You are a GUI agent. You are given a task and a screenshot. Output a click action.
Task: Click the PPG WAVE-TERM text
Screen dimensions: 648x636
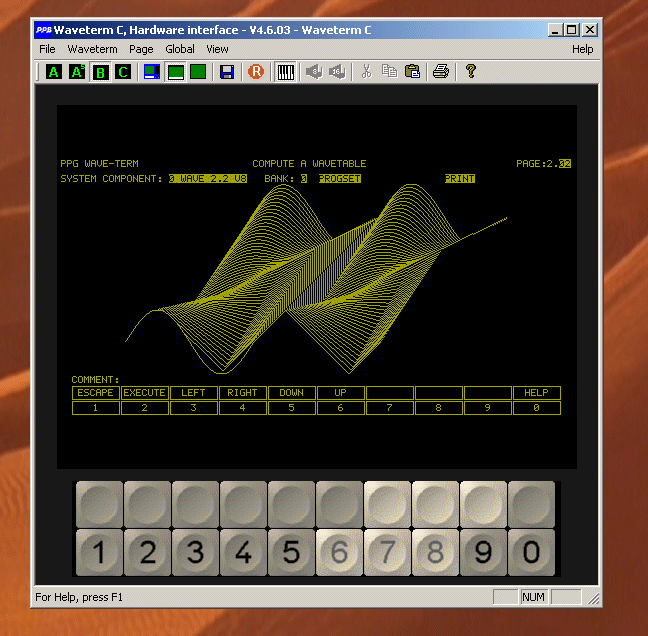(99, 164)
